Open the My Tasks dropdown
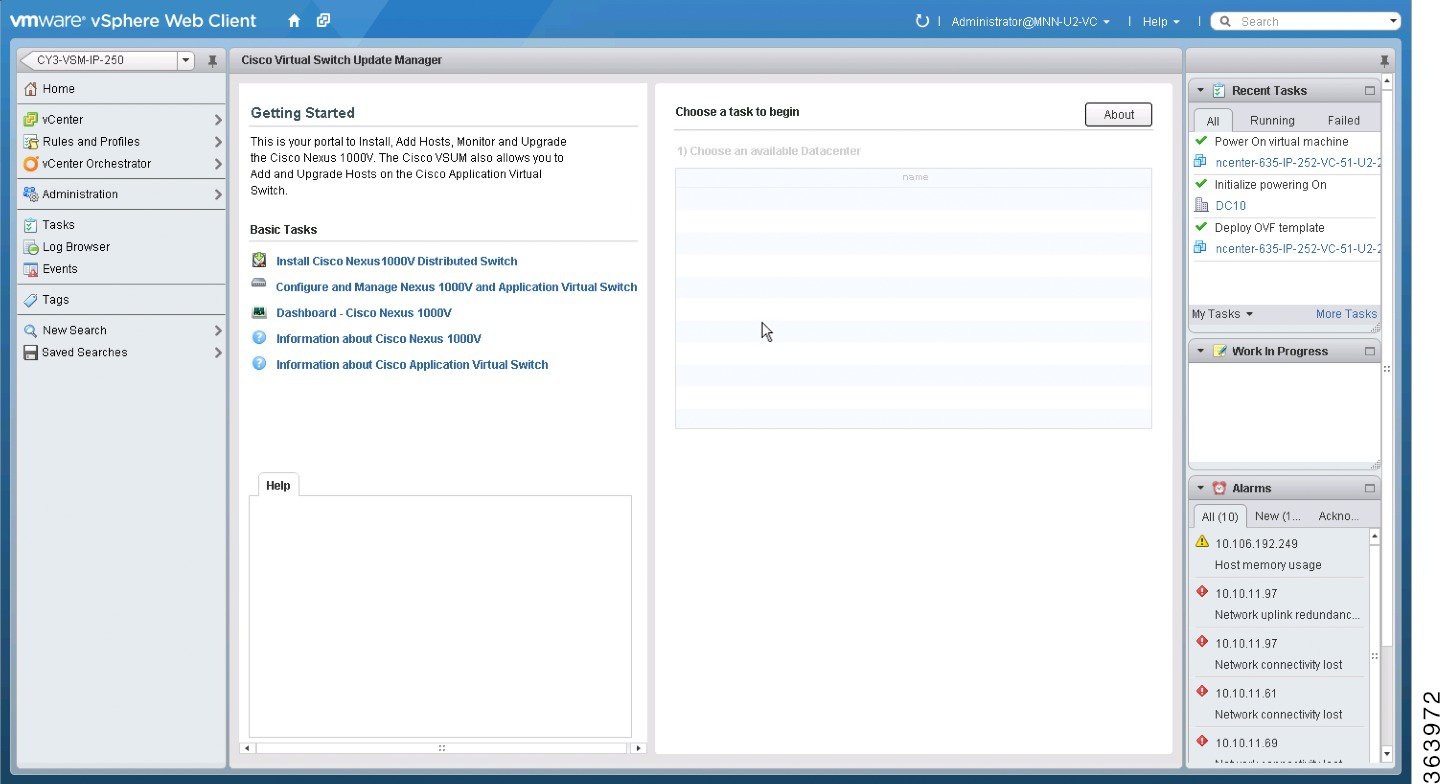Screen dimensions: 1440x784 click(x=1222, y=313)
